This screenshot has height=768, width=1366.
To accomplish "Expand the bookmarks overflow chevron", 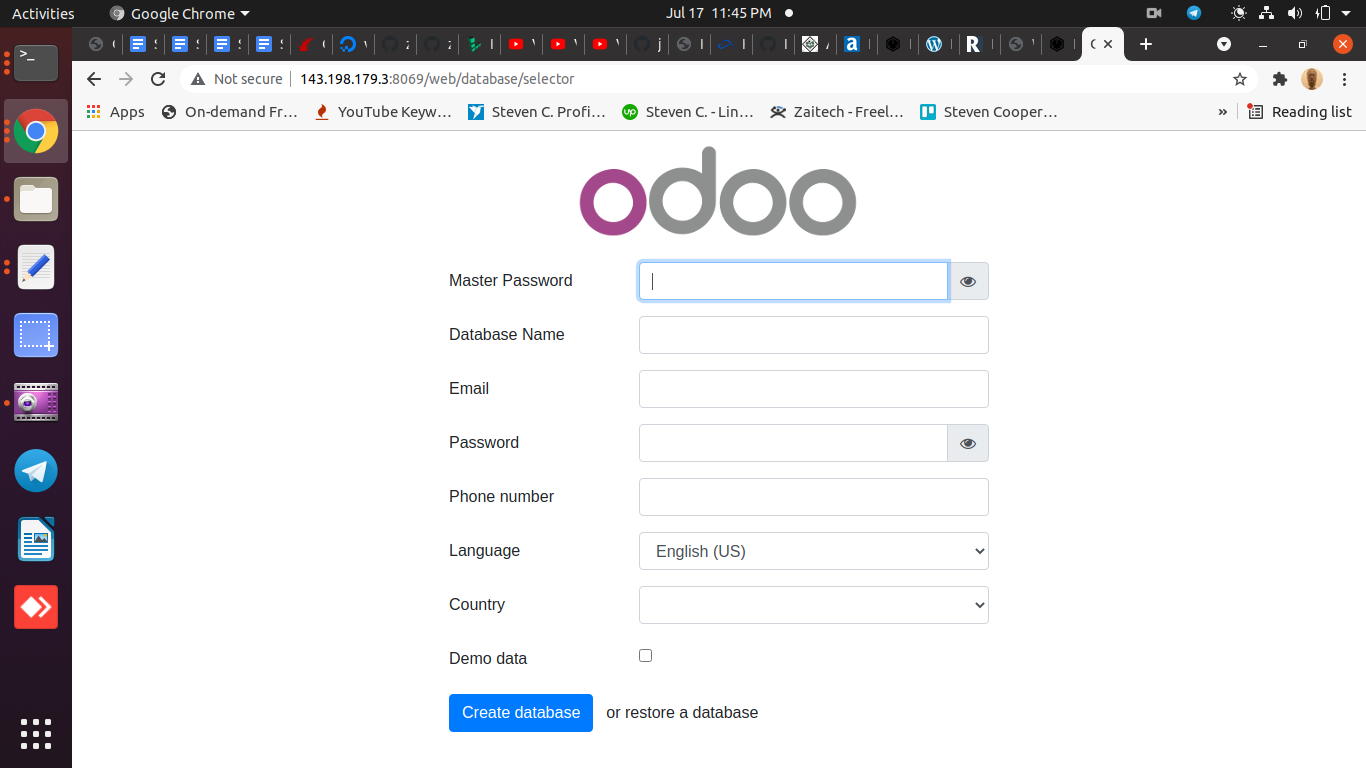I will (1222, 112).
